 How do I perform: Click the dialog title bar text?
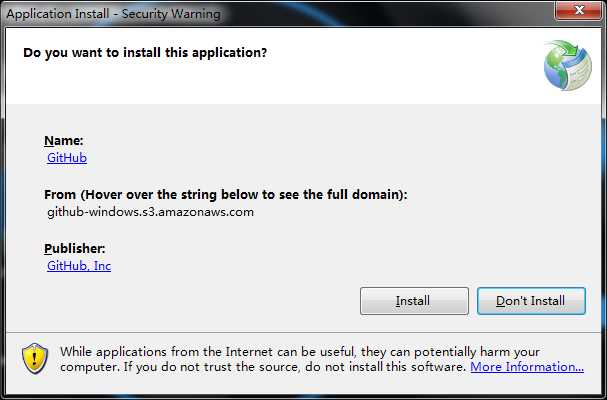[x=113, y=14]
